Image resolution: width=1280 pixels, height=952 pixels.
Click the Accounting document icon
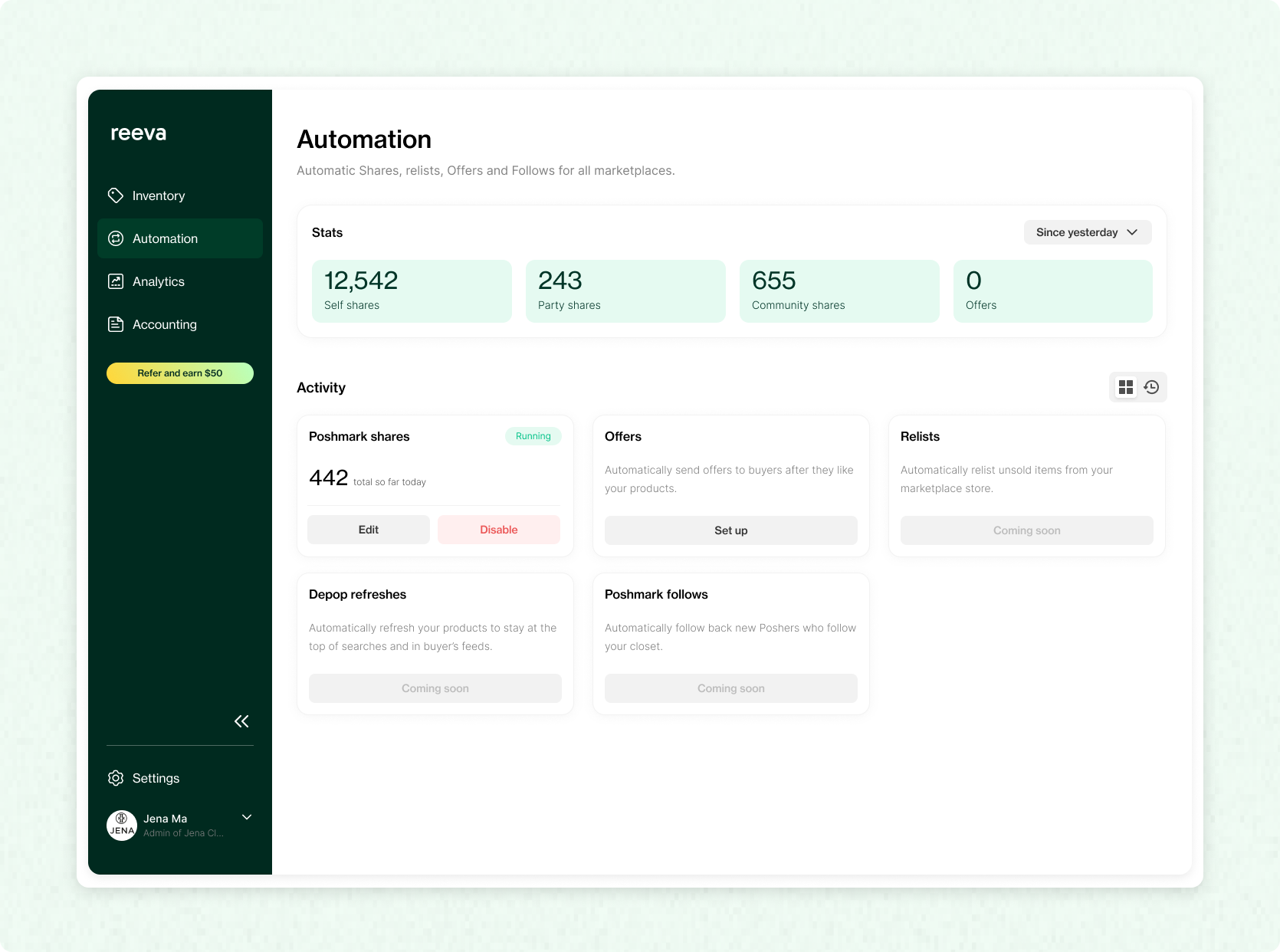point(116,324)
